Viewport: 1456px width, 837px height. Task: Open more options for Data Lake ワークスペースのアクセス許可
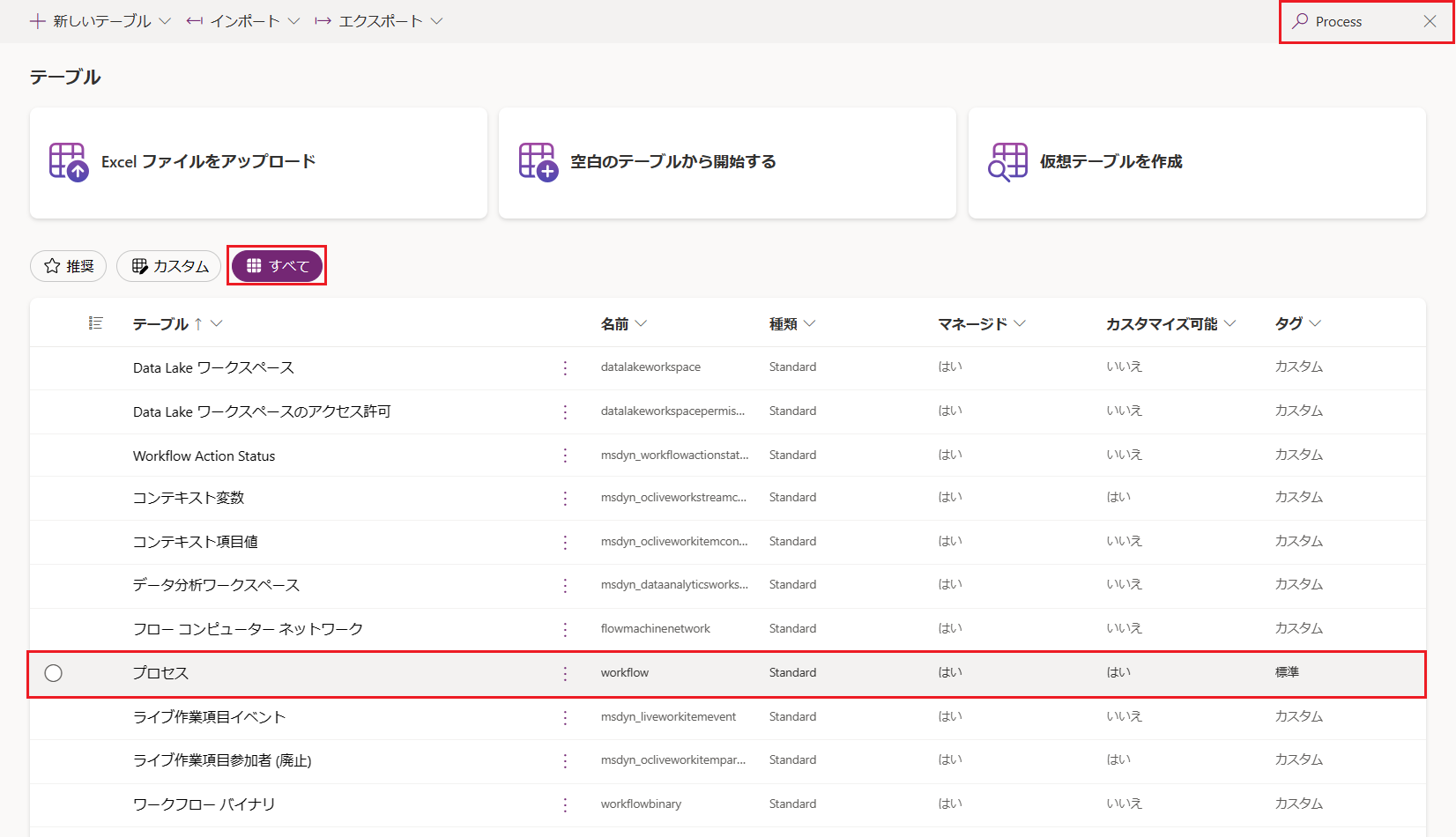(565, 411)
